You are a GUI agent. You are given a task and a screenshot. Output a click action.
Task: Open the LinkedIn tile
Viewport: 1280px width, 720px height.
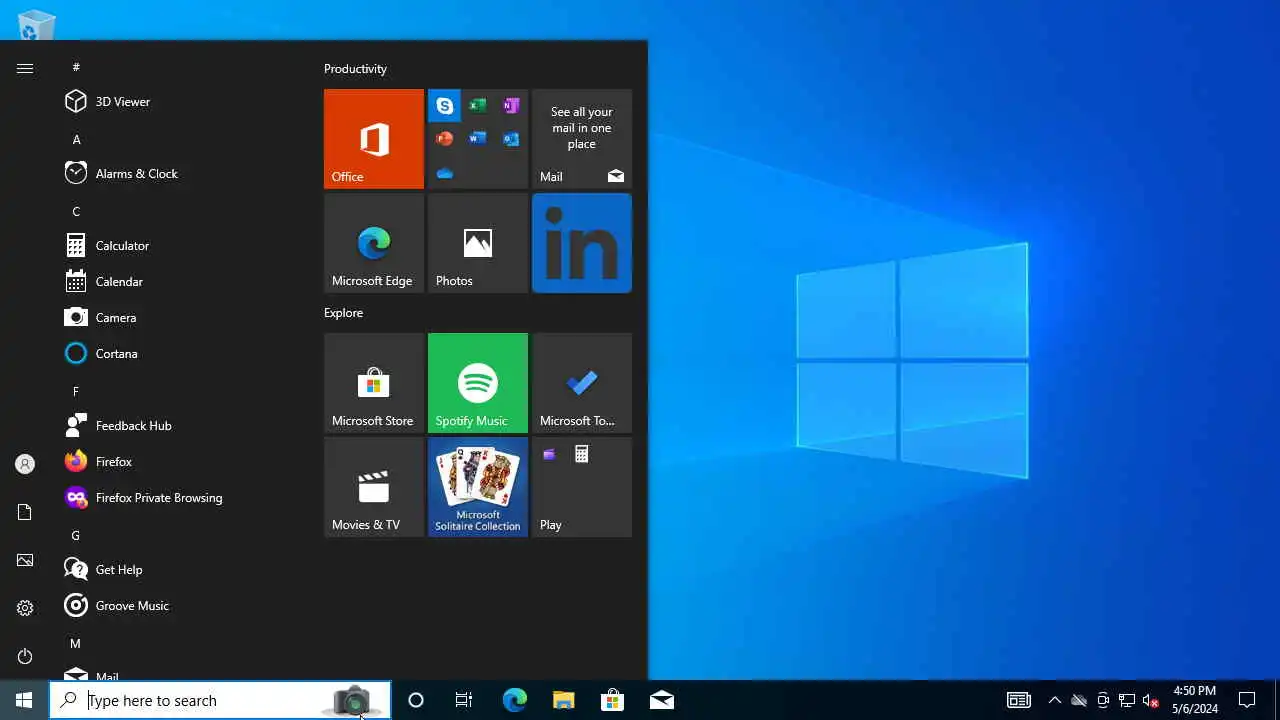[x=582, y=243]
